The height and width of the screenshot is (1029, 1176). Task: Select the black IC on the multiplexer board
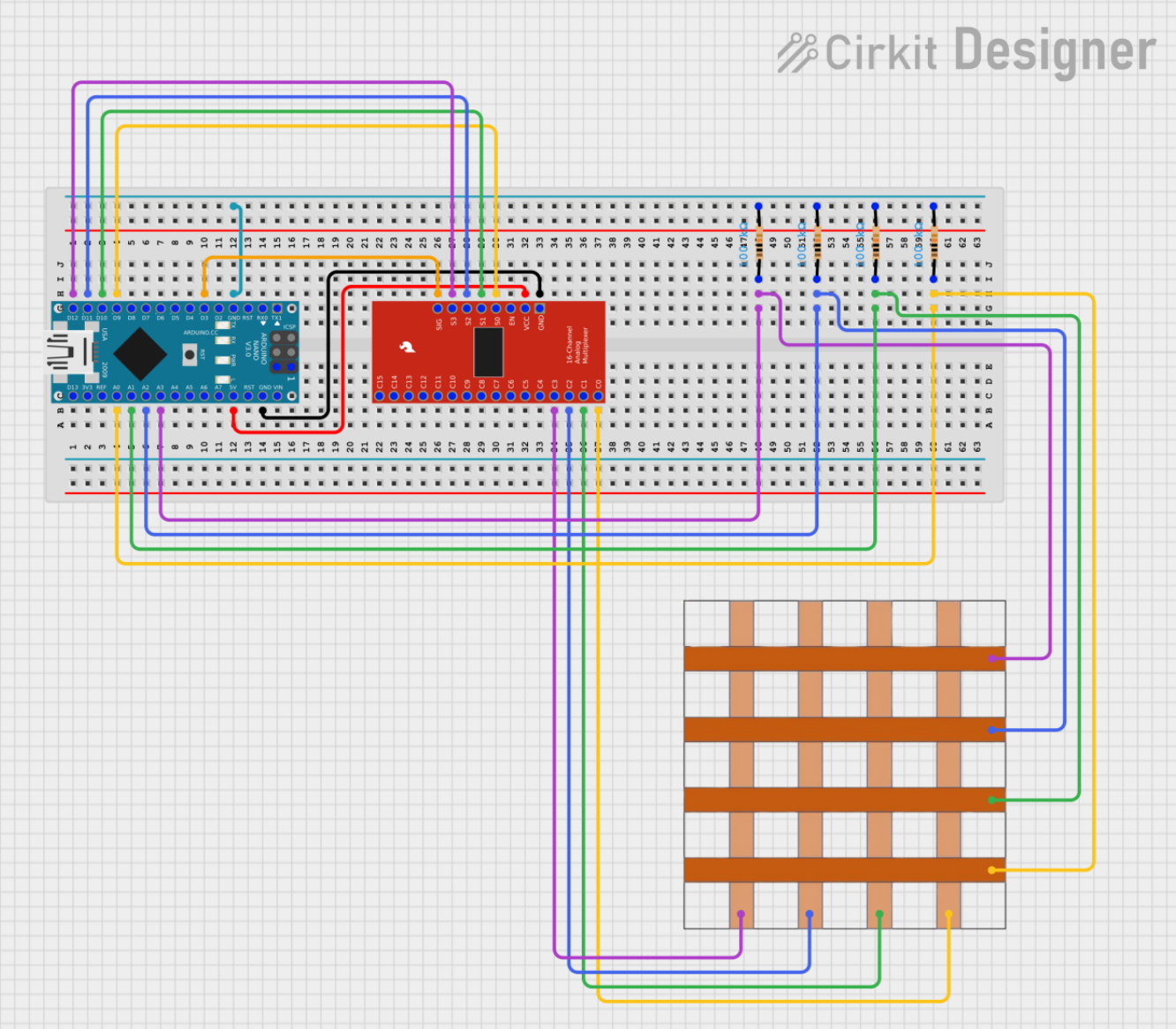point(488,352)
